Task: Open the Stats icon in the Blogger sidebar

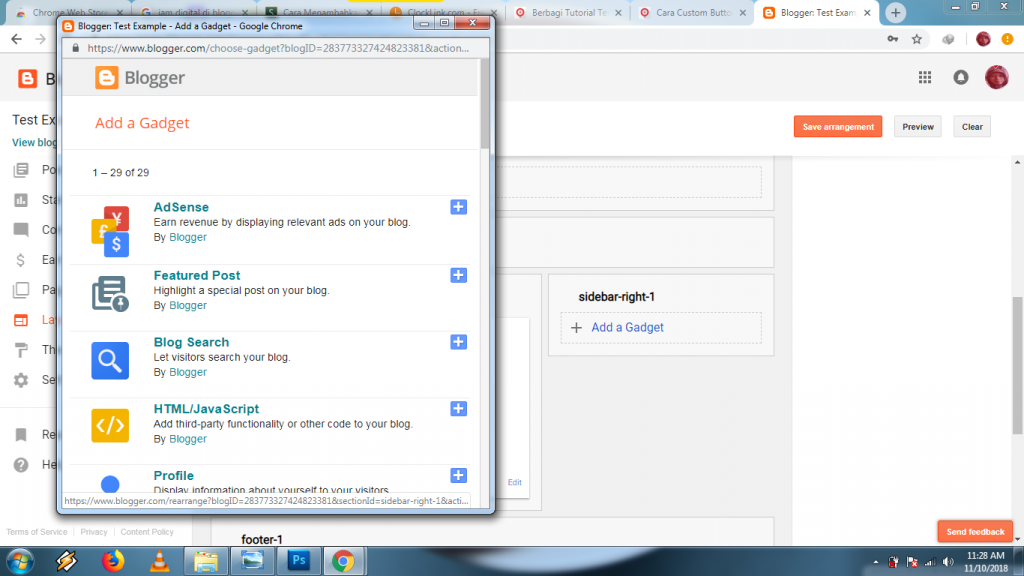Action: click(x=21, y=200)
